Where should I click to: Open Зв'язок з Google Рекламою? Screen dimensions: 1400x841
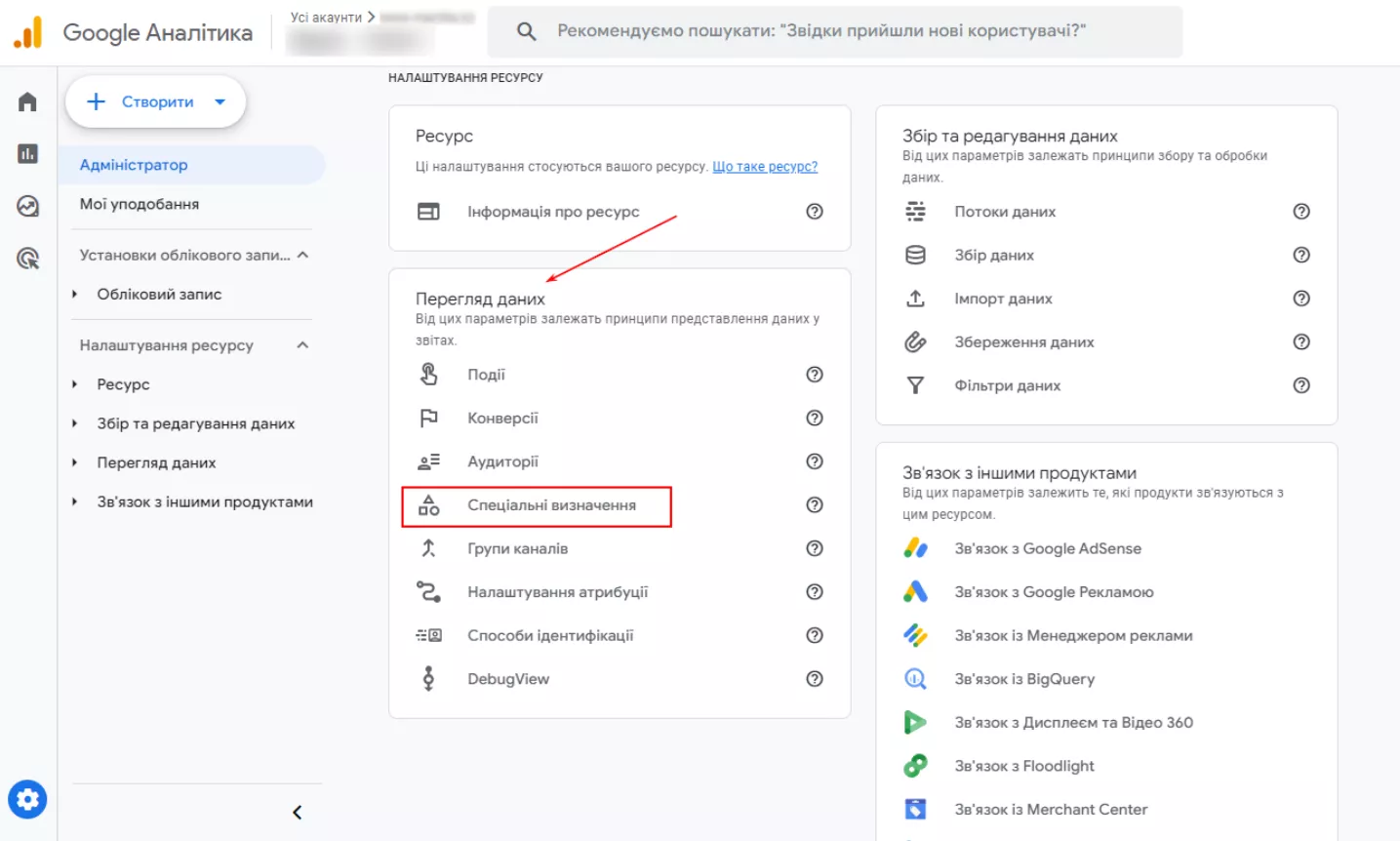1053,592
